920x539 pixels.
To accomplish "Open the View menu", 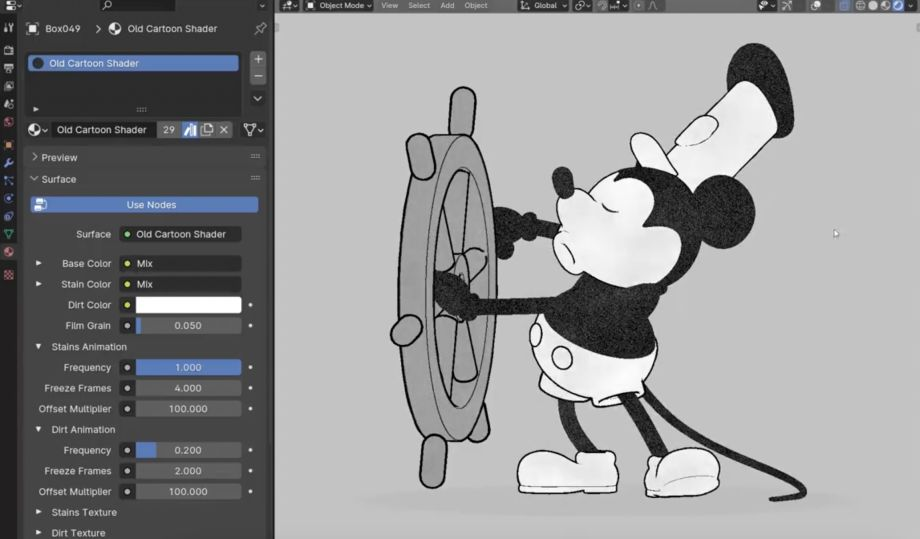I will coord(390,5).
